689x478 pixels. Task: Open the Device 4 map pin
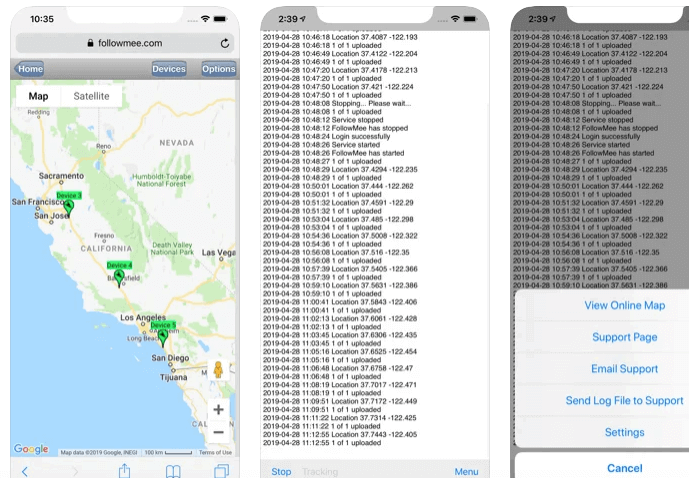click(119, 278)
